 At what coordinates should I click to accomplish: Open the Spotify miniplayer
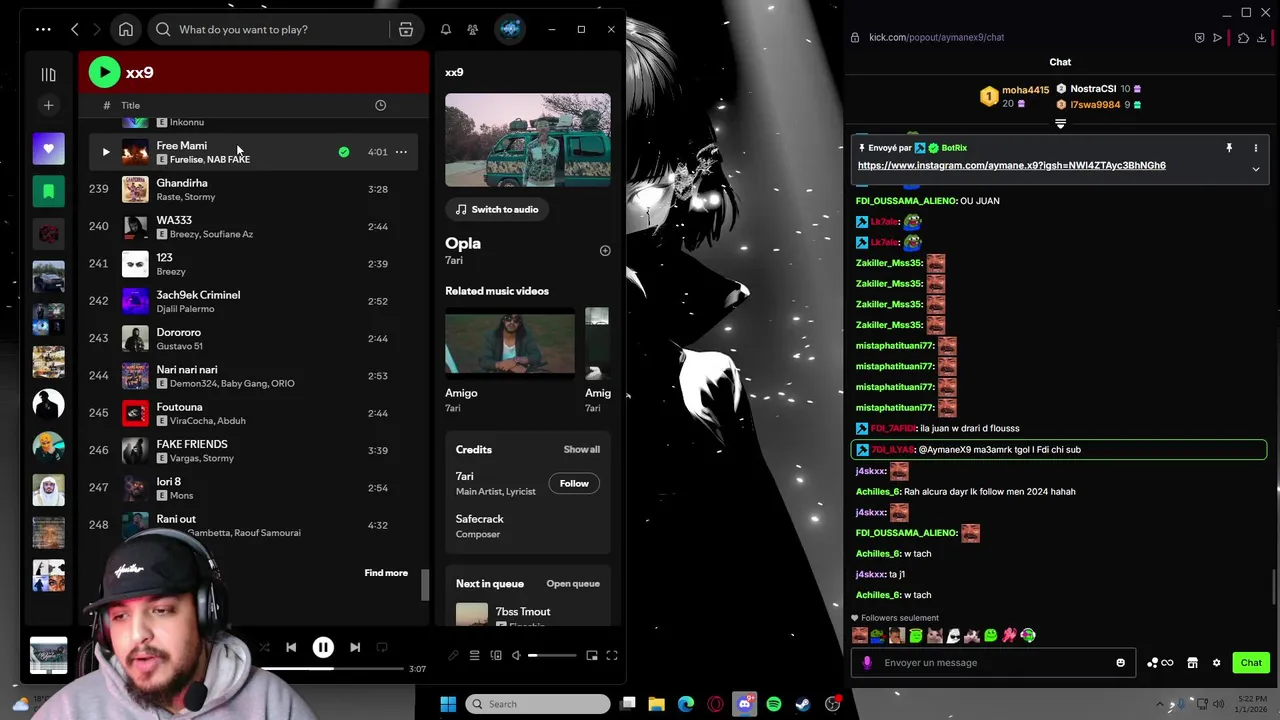[x=592, y=655]
